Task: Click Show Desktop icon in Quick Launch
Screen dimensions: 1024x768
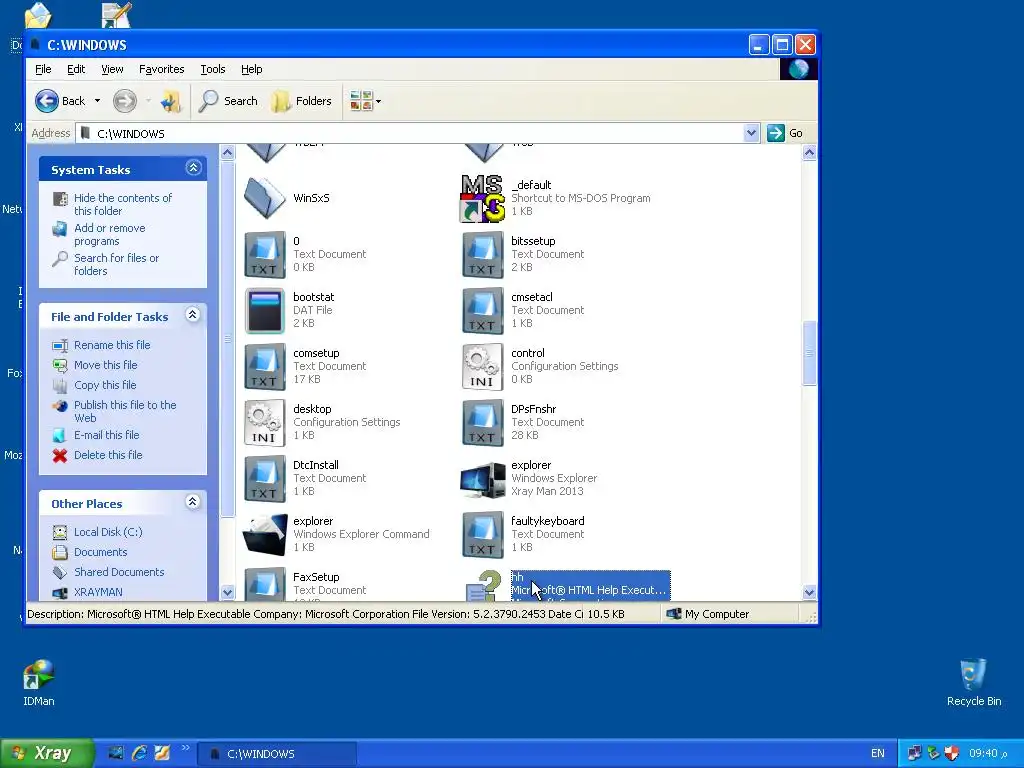Action: point(116,753)
